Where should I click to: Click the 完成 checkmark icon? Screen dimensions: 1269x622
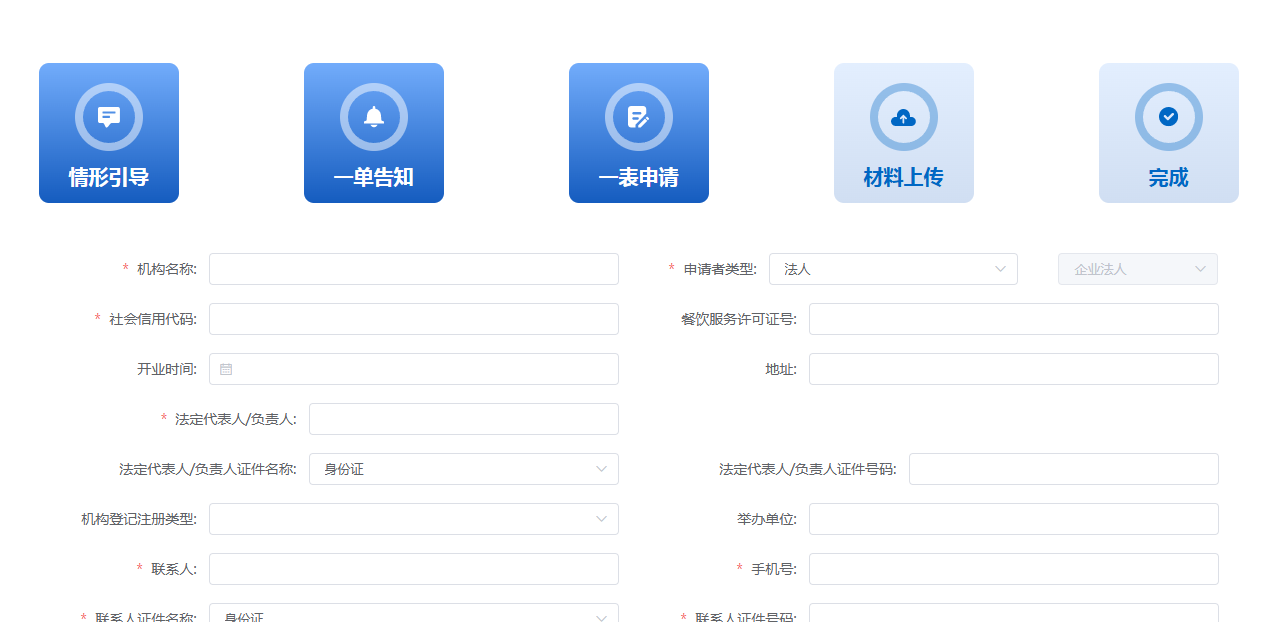[x=1168, y=117]
